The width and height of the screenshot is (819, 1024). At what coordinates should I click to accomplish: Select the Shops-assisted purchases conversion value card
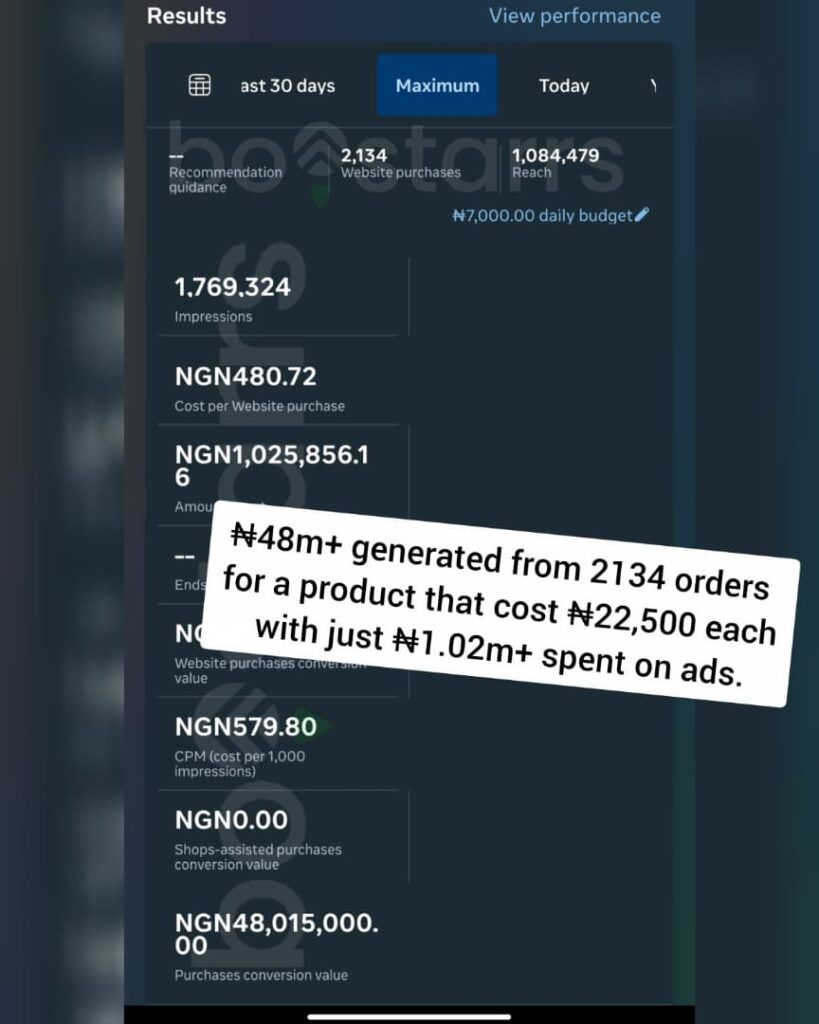click(276, 838)
